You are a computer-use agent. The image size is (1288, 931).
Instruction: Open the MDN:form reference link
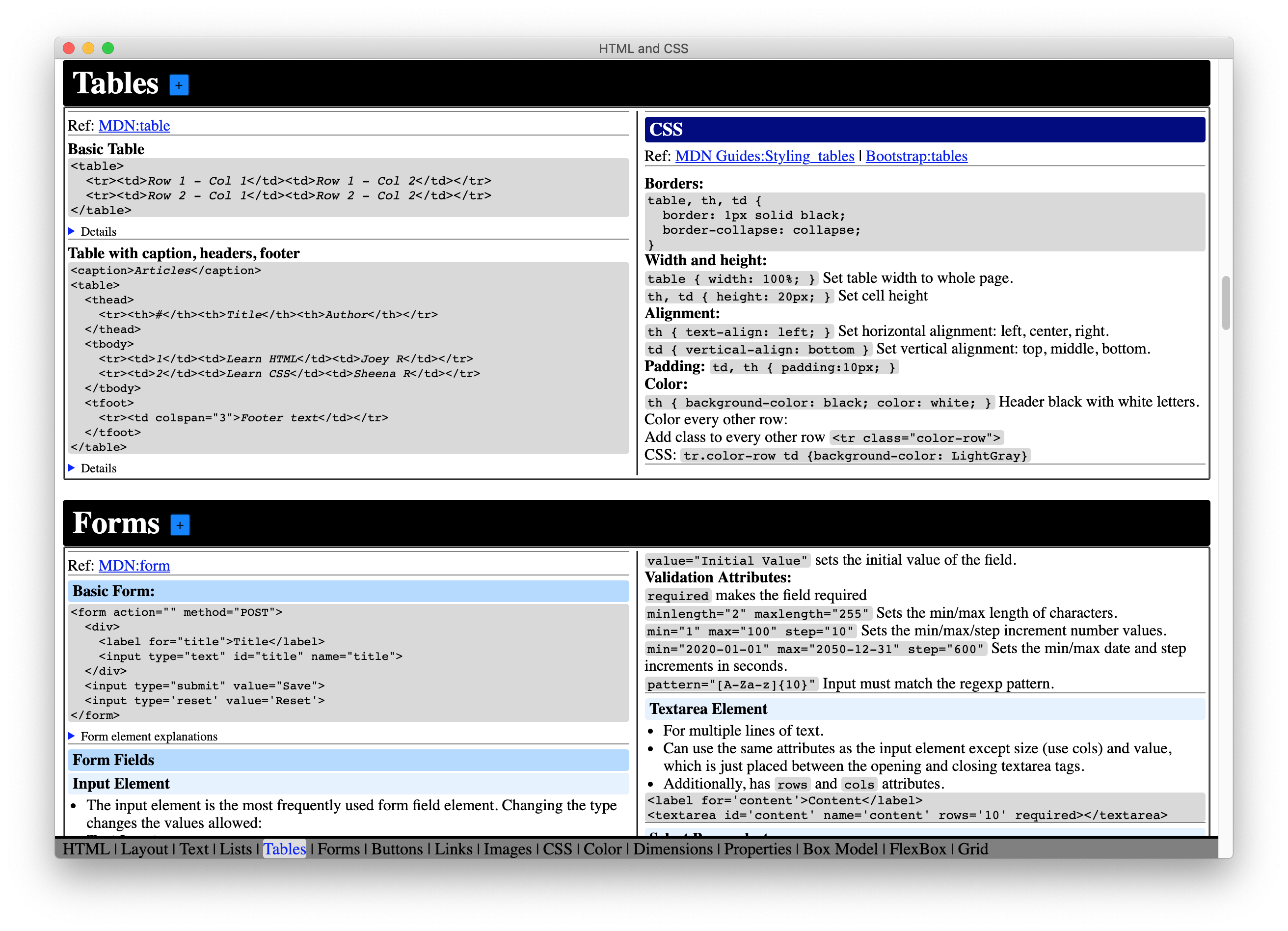click(x=134, y=566)
